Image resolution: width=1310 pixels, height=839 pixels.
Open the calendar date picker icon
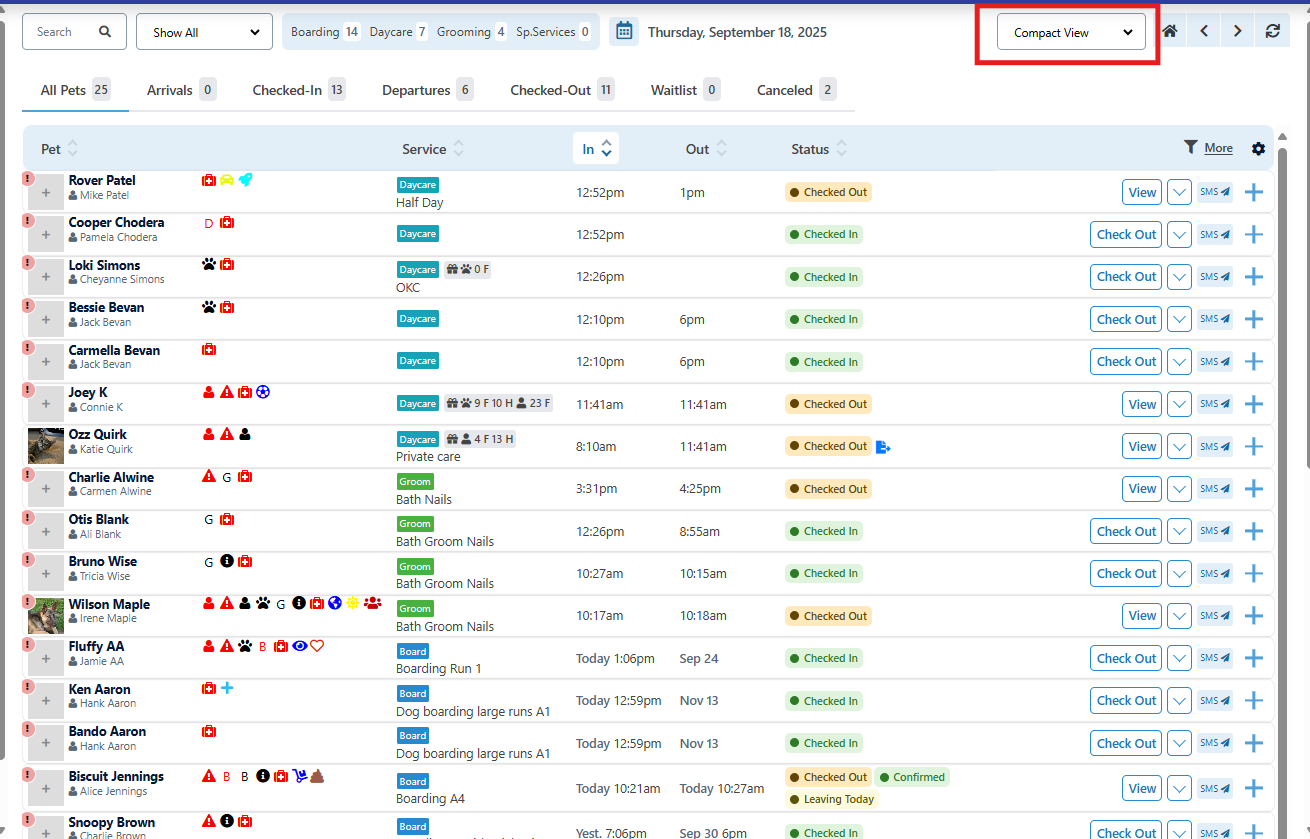pyautogui.click(x=624, y=31)
